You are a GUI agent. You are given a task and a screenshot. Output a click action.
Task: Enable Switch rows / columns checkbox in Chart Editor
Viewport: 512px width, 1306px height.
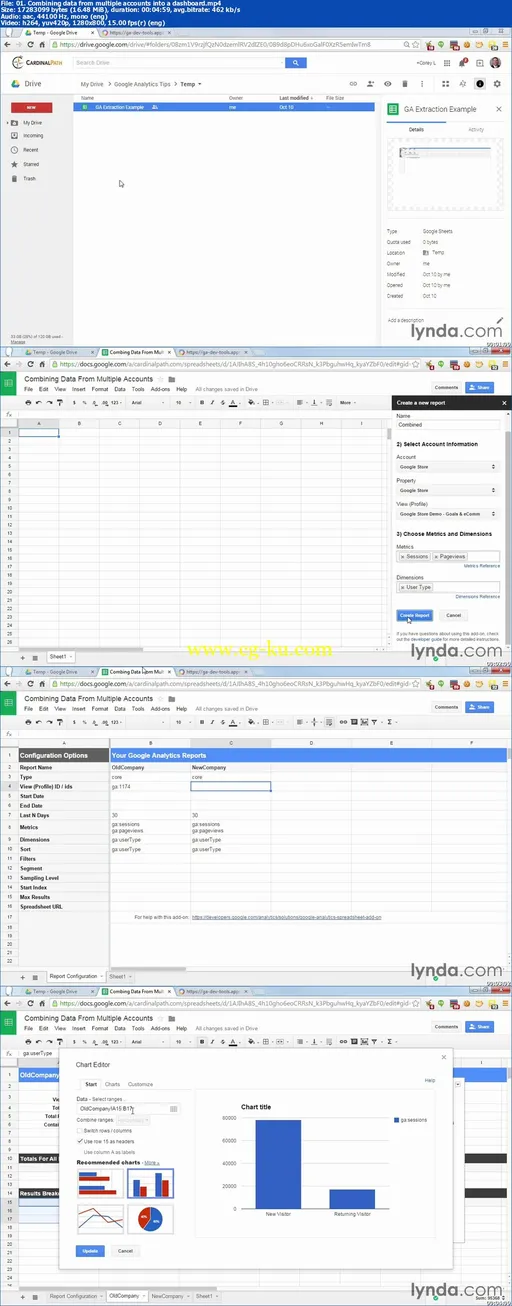click(x=80, y=1130)
